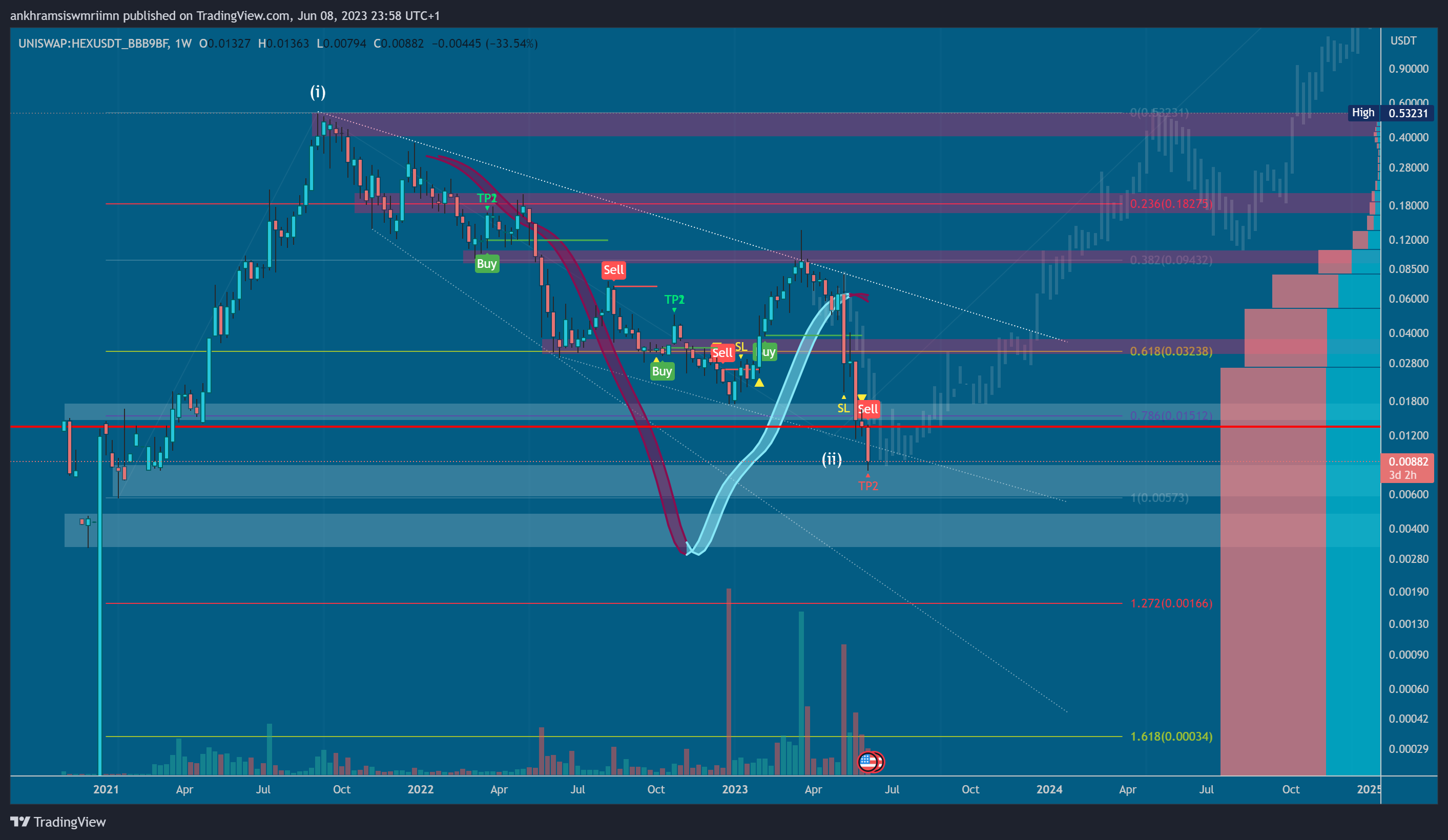Click the 2023 label on time axis

pos(735,789)
